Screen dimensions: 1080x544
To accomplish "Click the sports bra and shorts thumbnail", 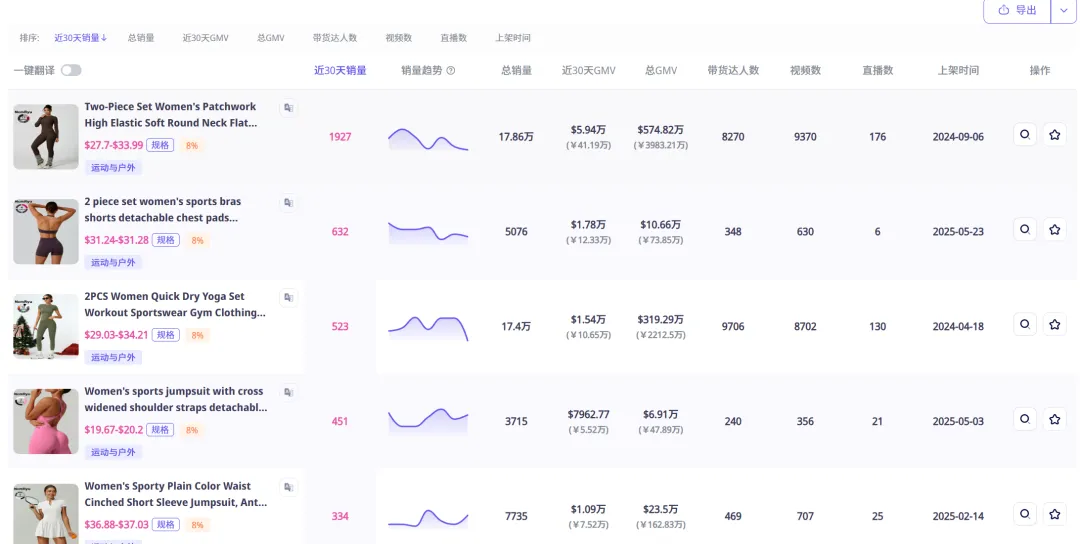I will click(x=46, y=231).
